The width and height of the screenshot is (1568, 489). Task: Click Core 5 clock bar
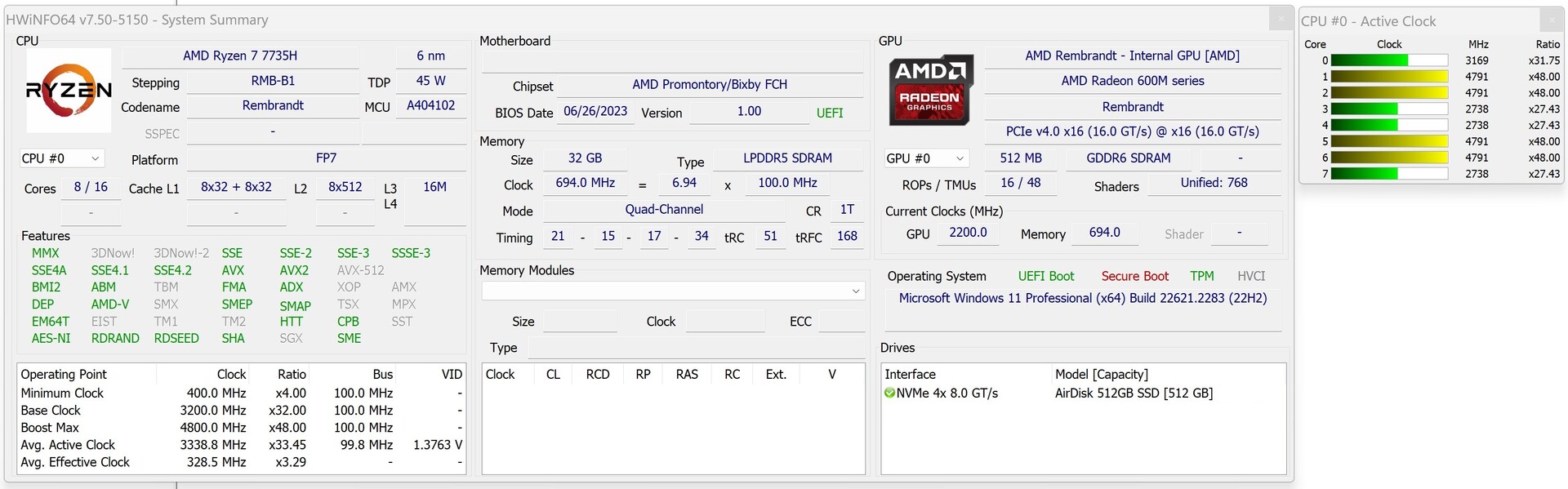point(1389,141)
